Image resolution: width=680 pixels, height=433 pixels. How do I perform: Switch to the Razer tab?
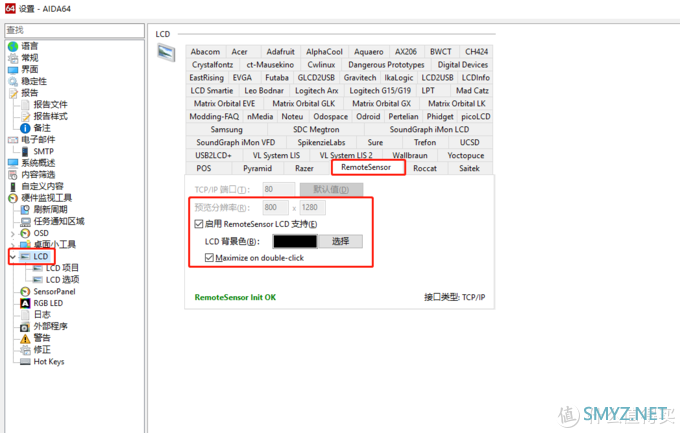point(304,168)
